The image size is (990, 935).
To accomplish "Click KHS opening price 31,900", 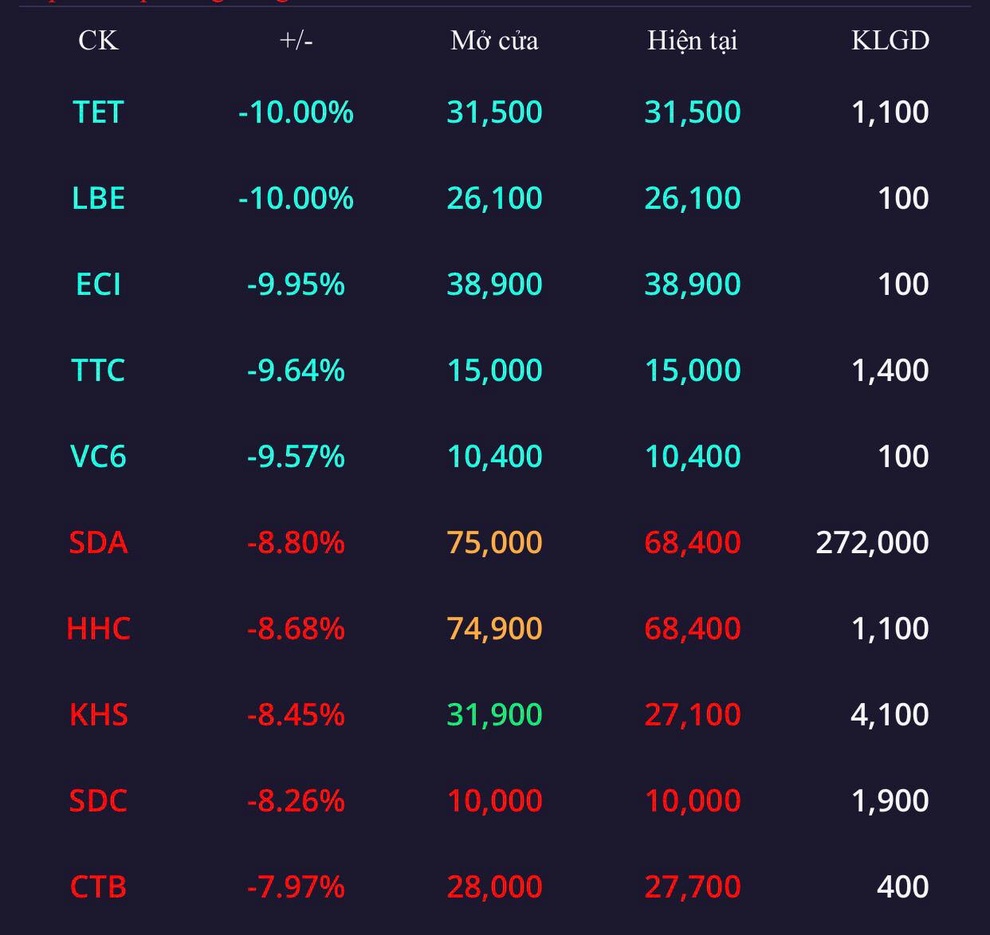I will tap(494, 715).
